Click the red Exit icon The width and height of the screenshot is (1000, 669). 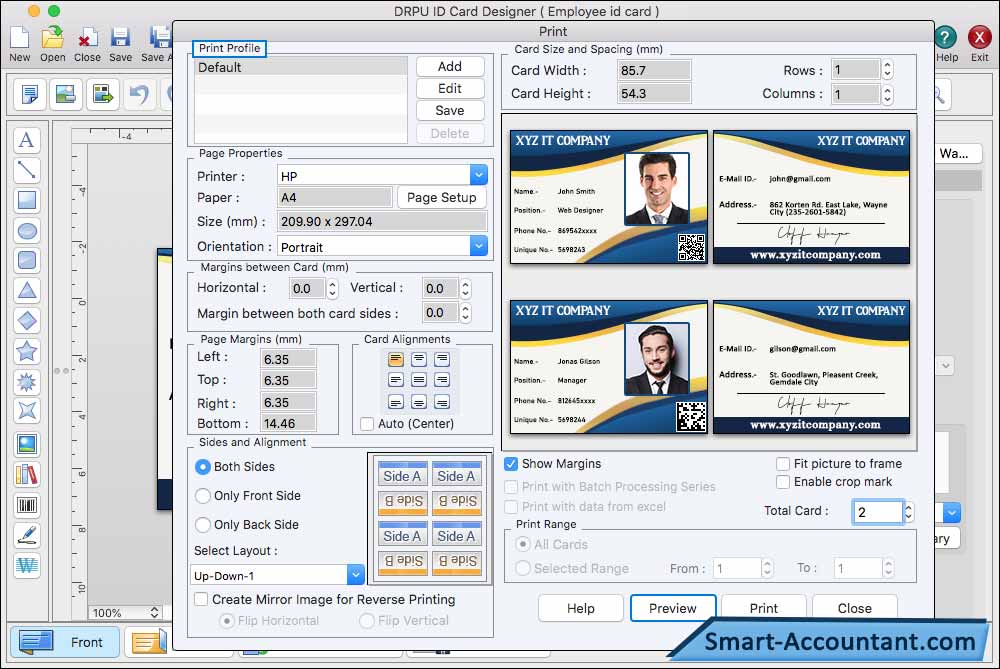[x=979, y=37]
